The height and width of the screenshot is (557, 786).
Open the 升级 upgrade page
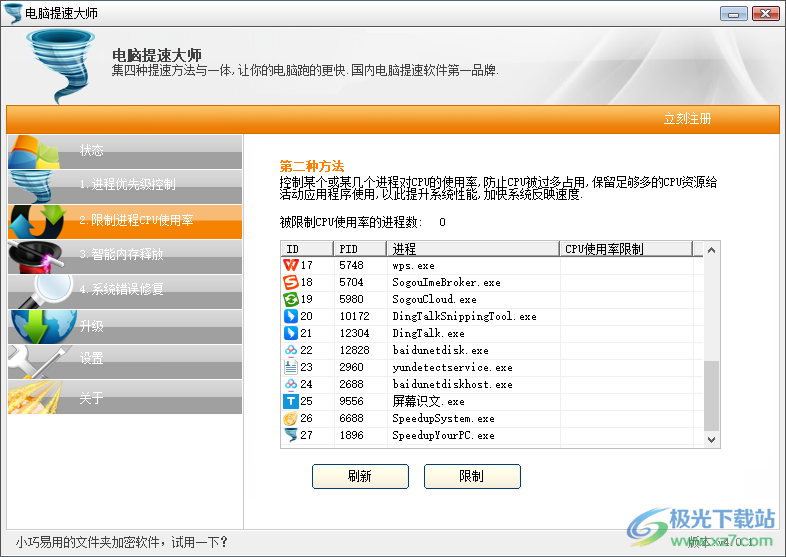(125, 325)
